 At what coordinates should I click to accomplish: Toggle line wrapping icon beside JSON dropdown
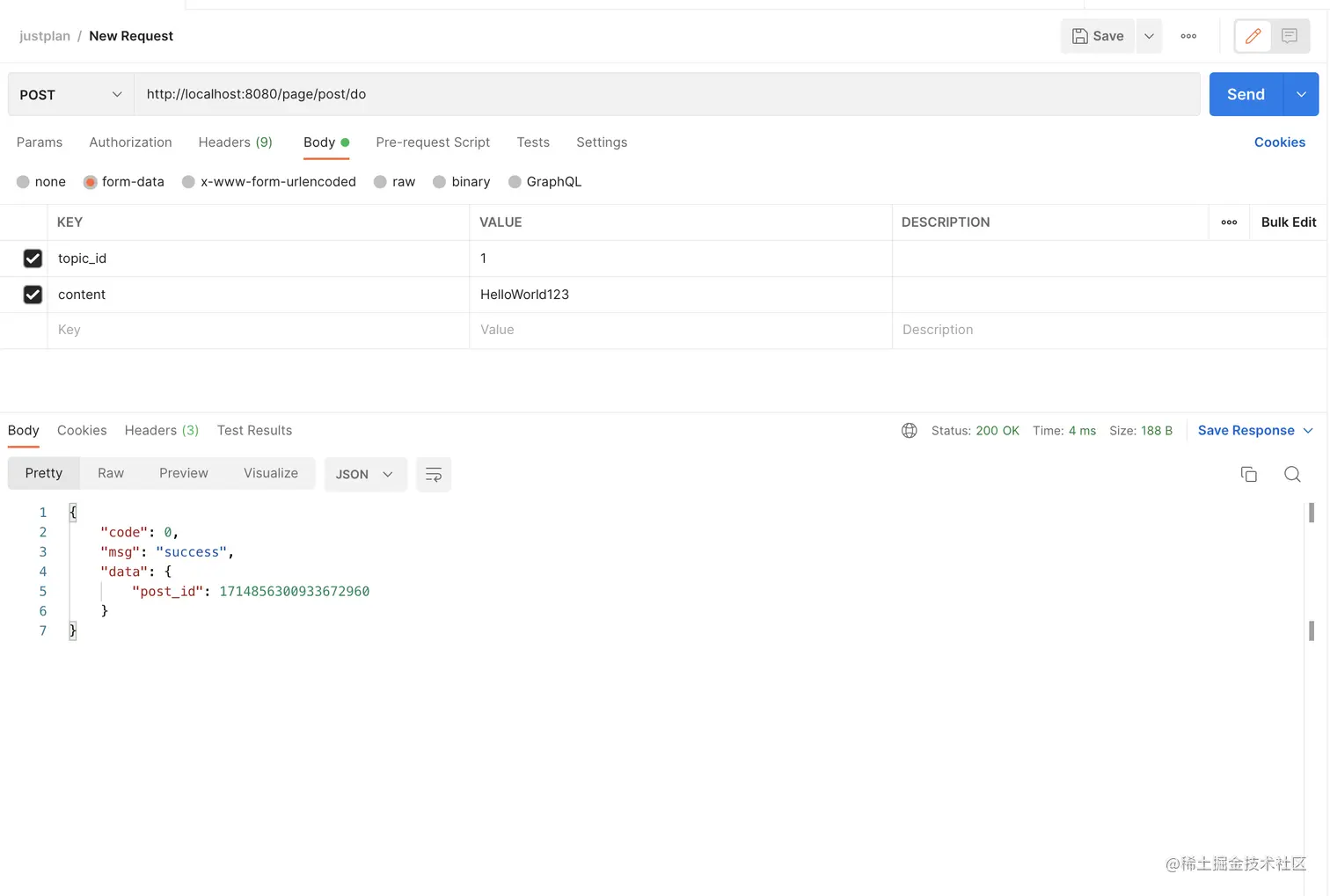pyautogui.click(x=434, y=474)
